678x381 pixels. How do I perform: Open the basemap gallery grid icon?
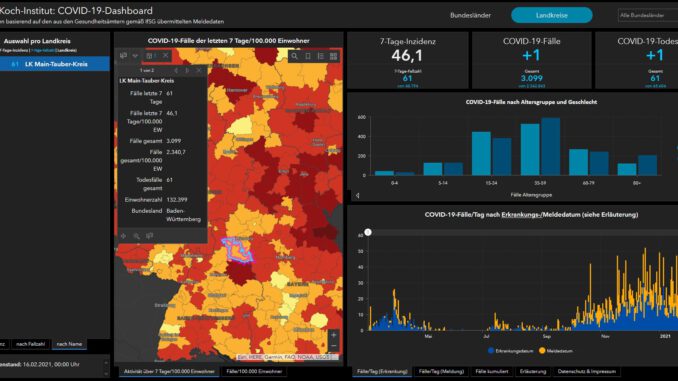333,56
